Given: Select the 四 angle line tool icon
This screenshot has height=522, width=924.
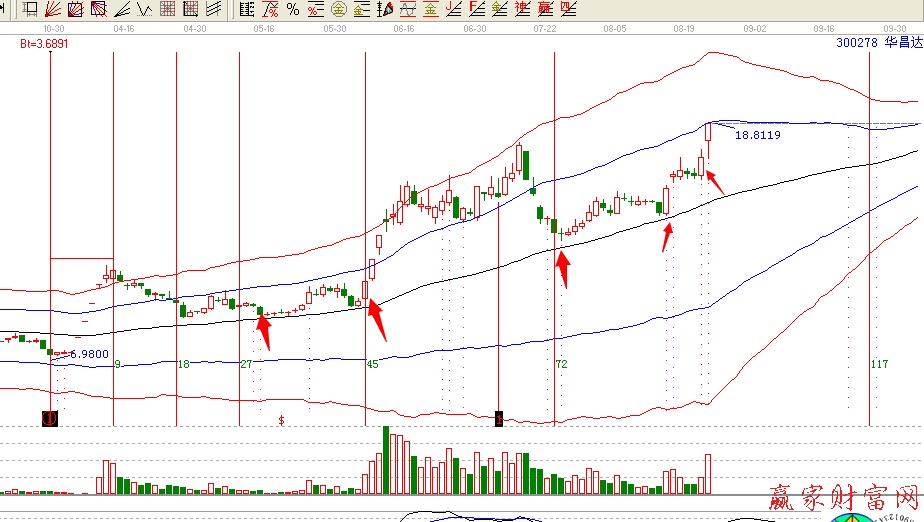Looking at the screenshot, I should click(568, 10).
